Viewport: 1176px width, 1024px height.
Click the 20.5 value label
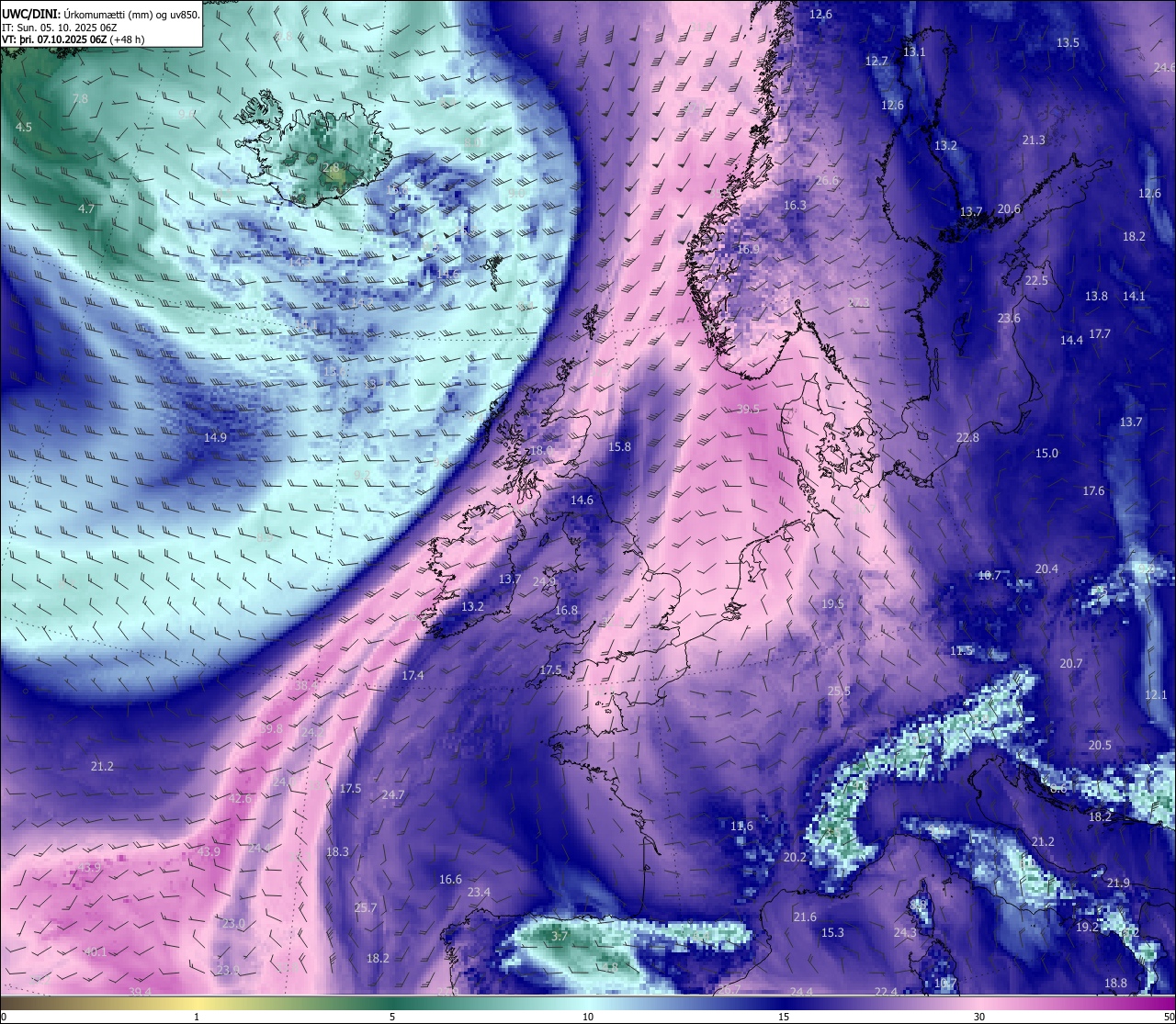1100,745
